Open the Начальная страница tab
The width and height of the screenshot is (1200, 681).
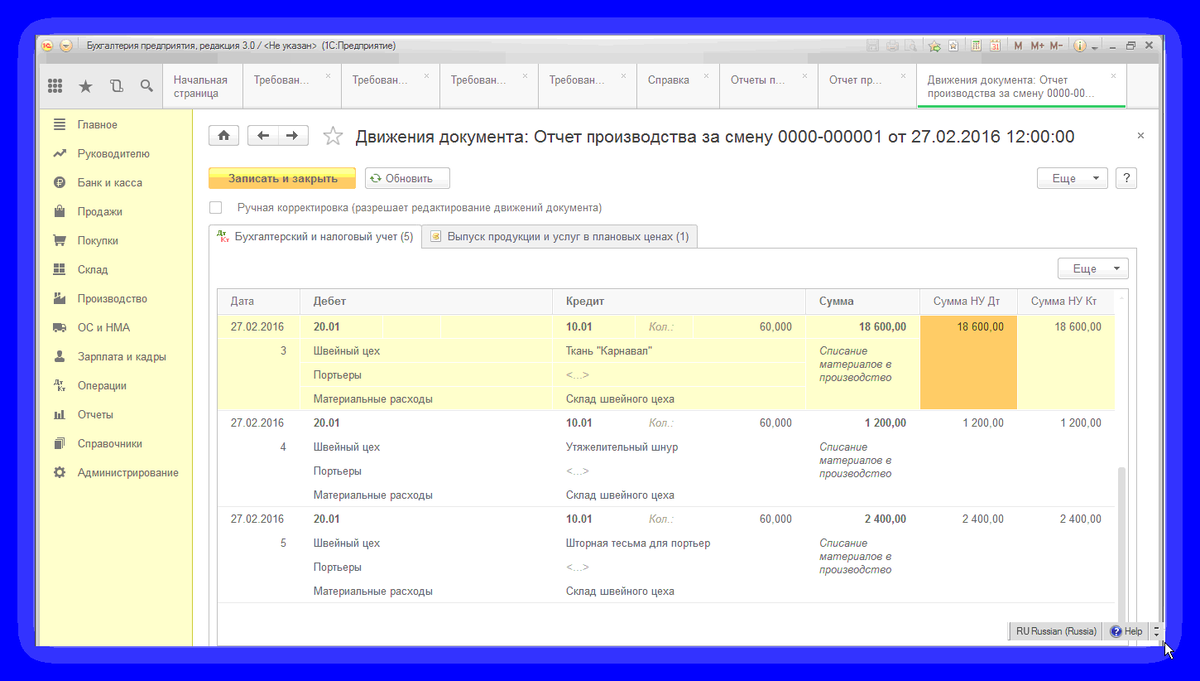tap(204, 86)
